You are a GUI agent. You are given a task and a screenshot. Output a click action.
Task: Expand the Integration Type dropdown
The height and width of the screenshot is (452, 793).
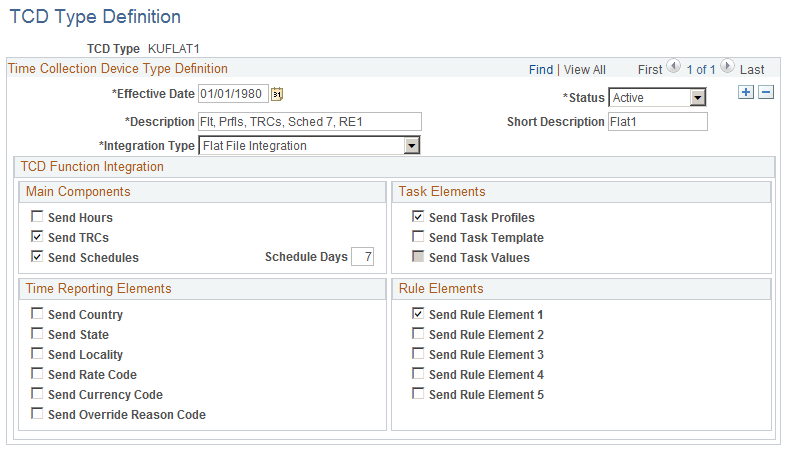(x=410, y=146)
